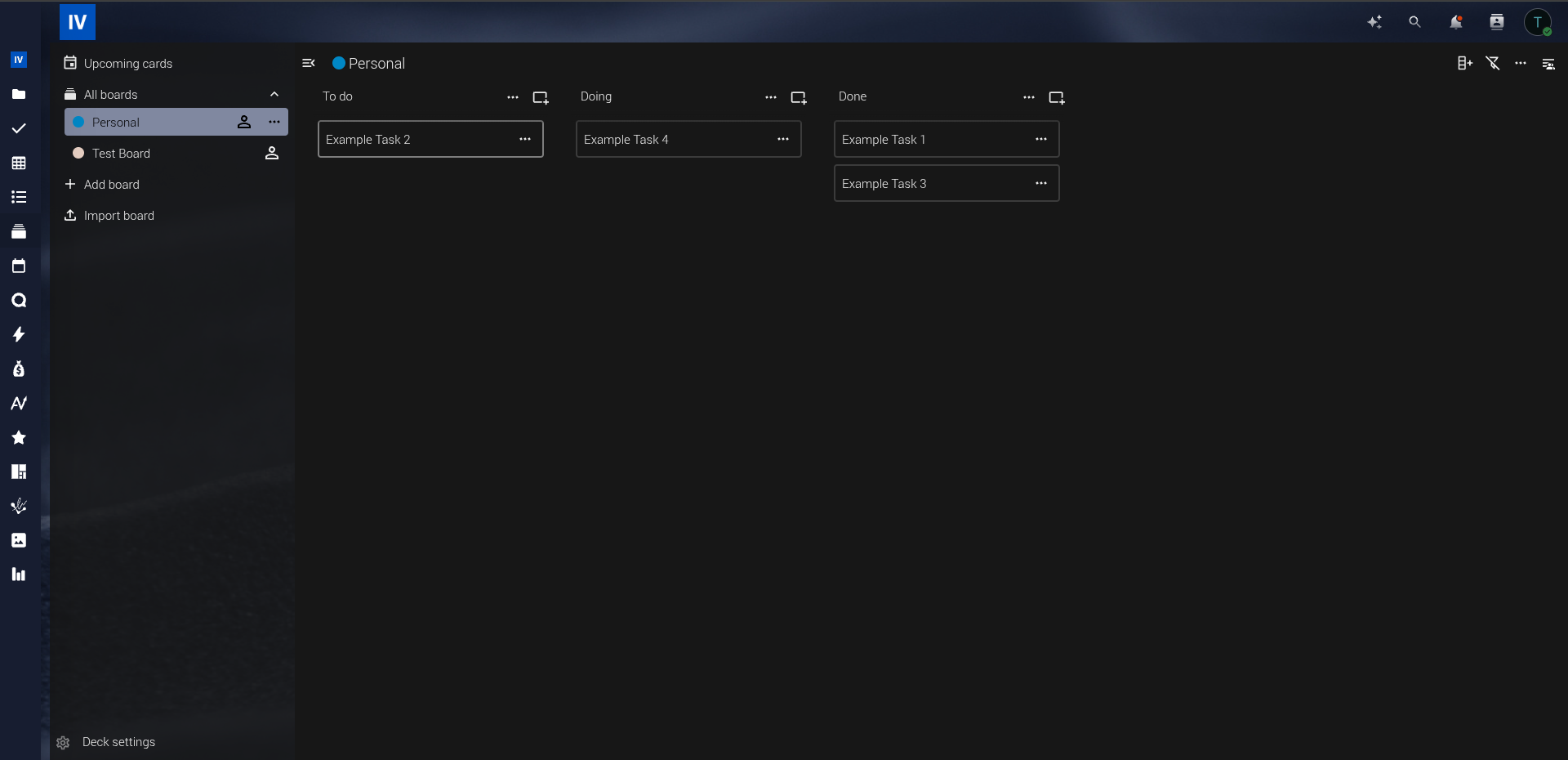Toggle the board details sidebar
The image size is (1568, 760).
coord(1548,64)
